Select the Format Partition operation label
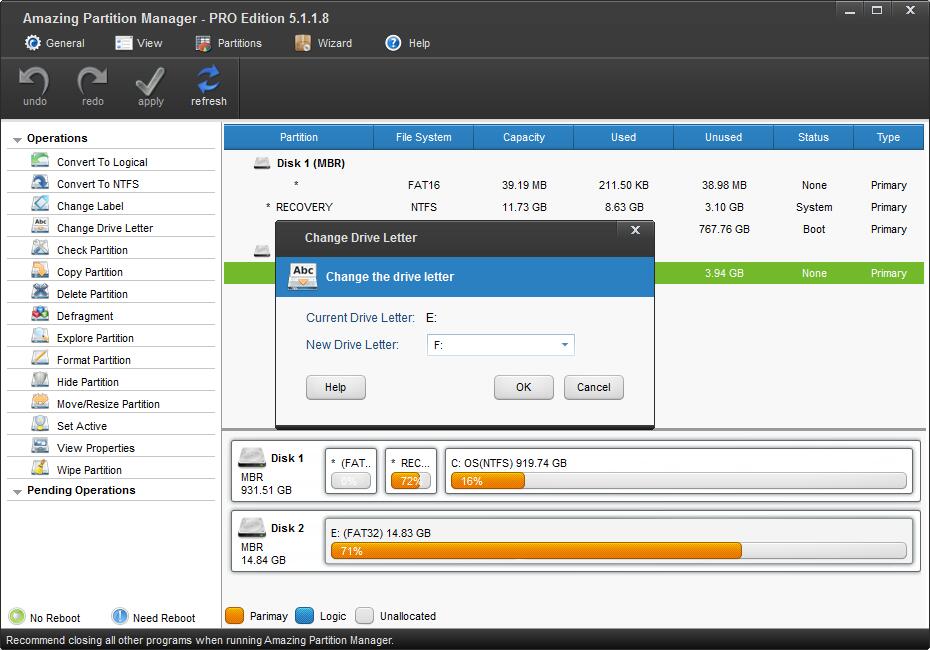This screenshot has height=650, width=930. pyautogui.click(x=94, y=360)
